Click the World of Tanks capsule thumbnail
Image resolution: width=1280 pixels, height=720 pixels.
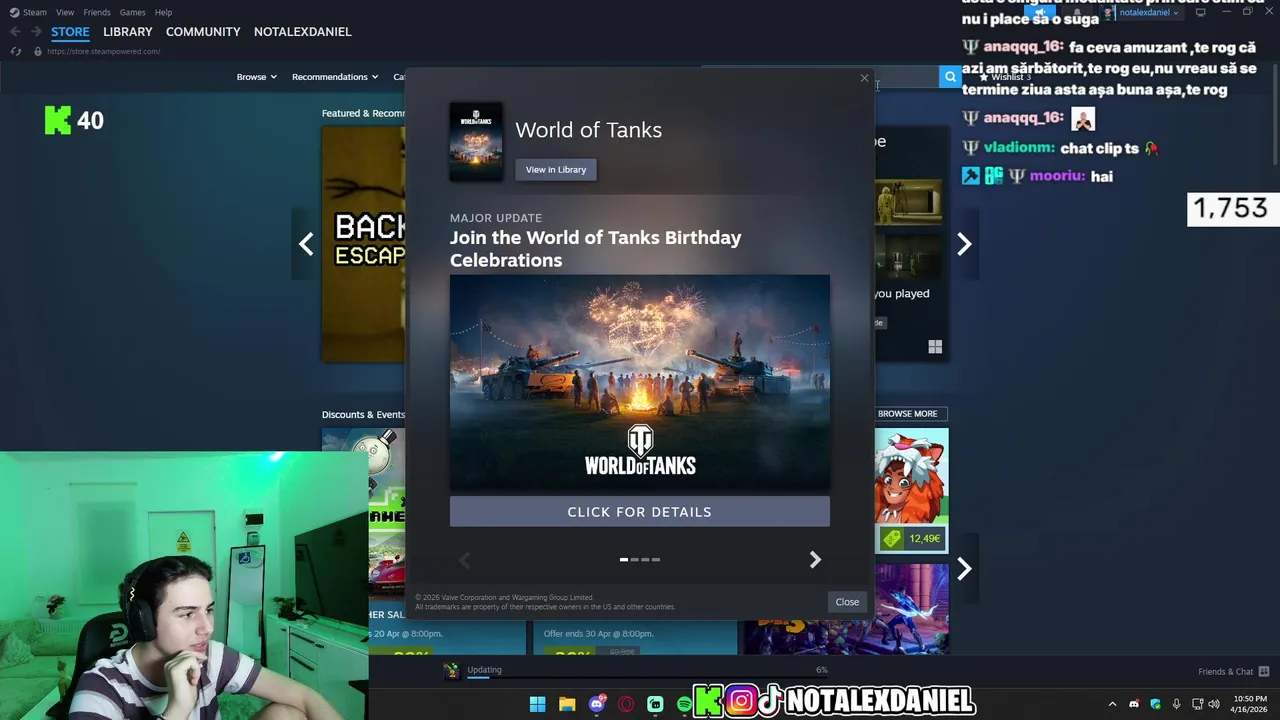[476, 142]
